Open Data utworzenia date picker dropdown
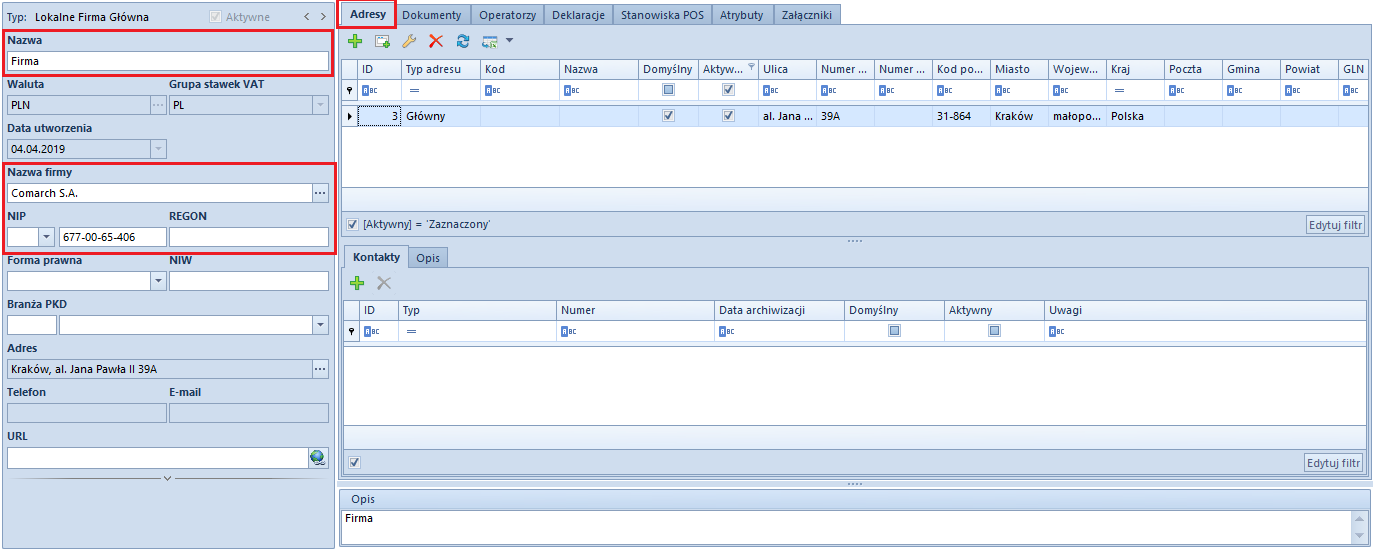The width and height of the screenshot is (1373, 549). (158, 148)
